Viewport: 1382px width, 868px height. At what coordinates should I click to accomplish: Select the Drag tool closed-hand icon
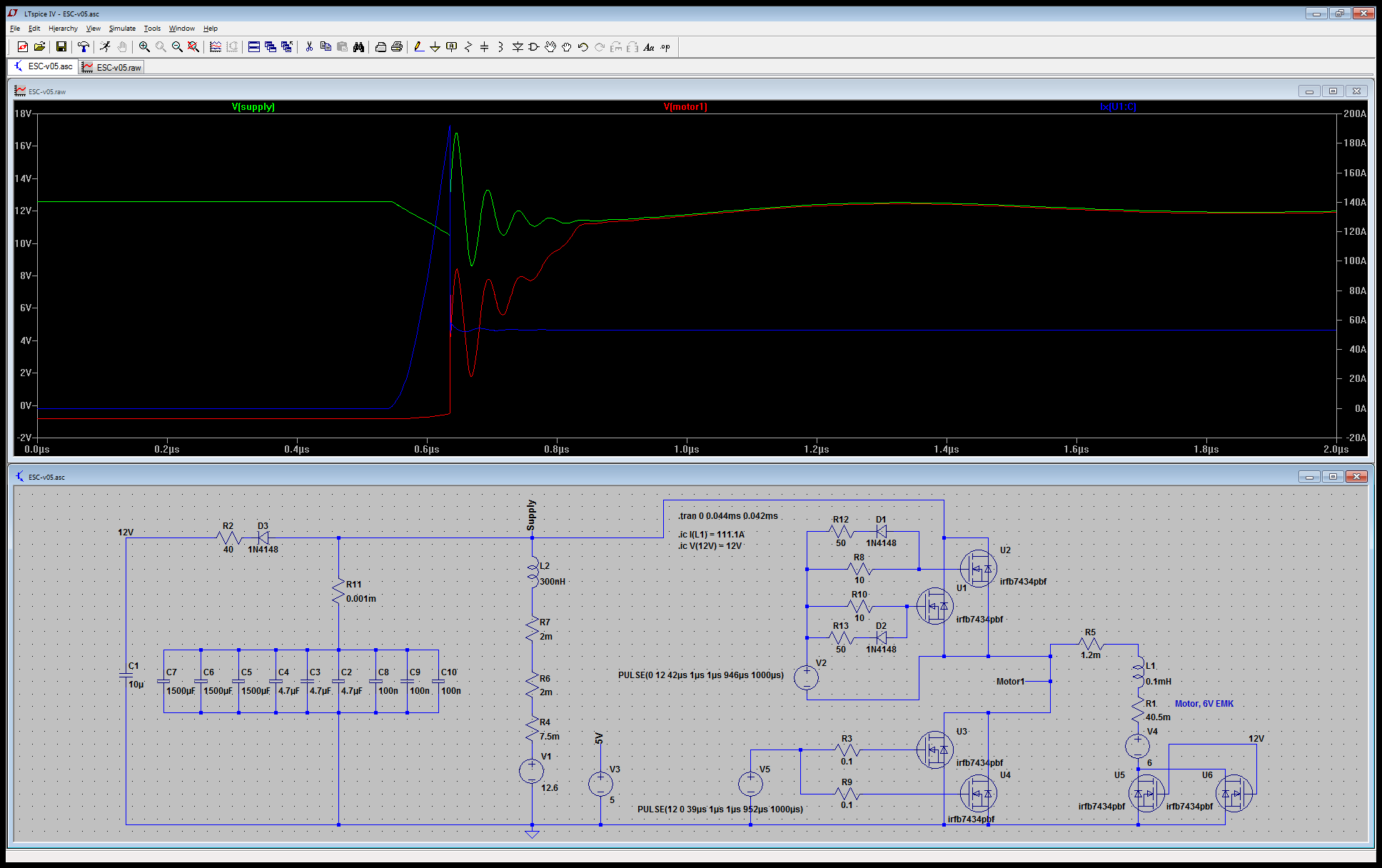coord(567,47)
